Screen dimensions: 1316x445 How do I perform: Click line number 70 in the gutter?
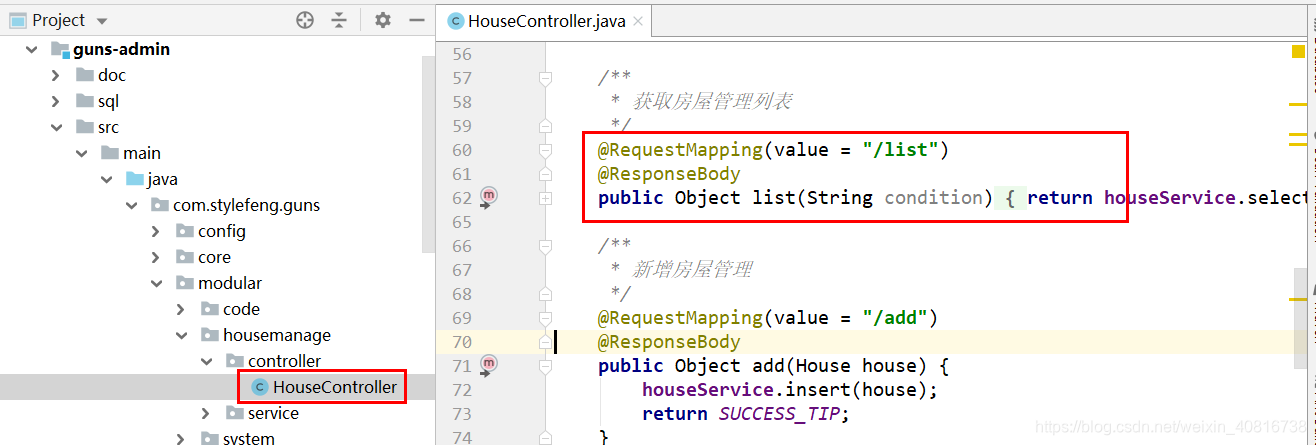click(x=462, y=341)
